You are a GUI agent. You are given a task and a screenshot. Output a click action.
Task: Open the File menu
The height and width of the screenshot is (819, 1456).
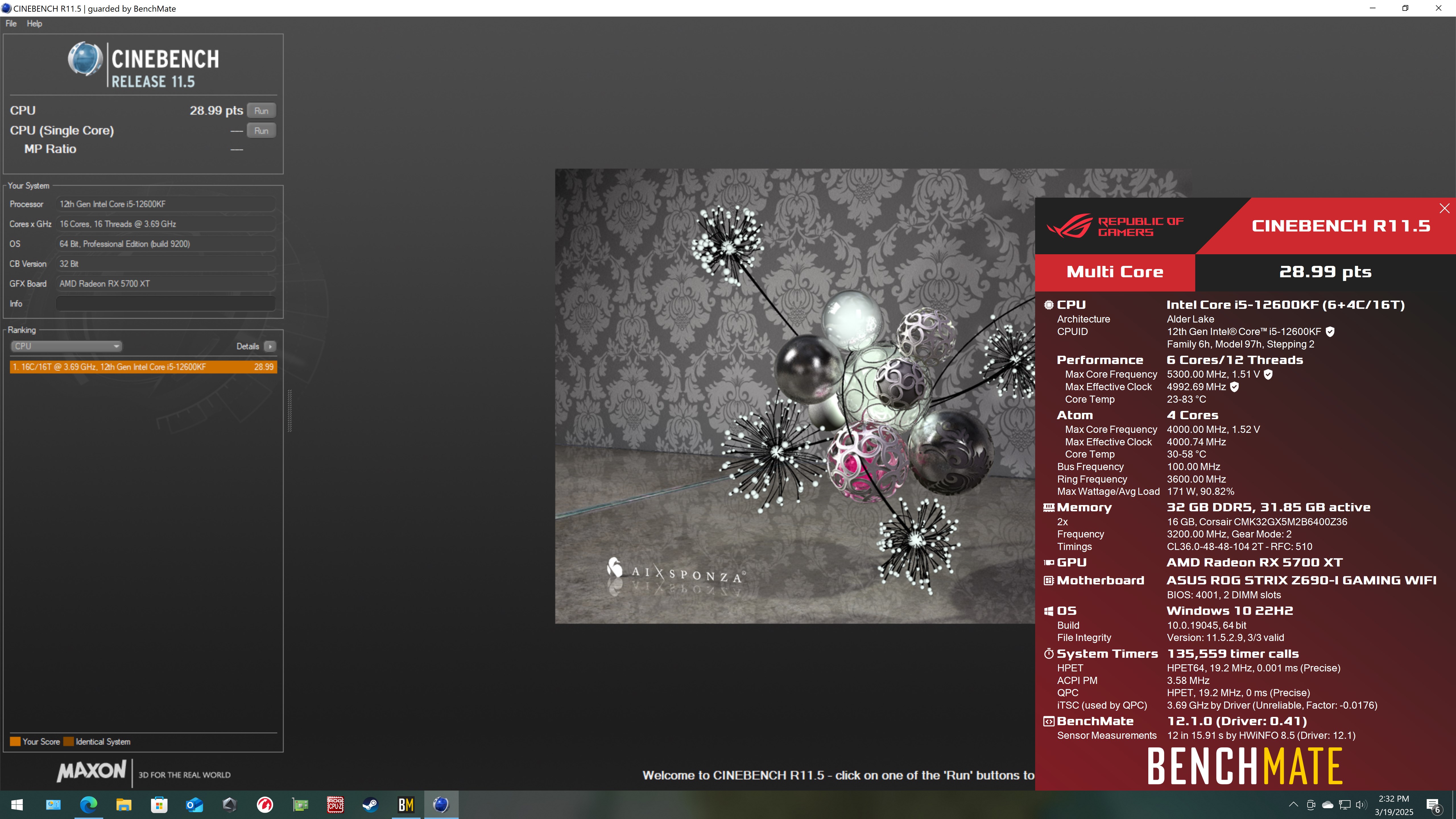click(x=11, y=24)
